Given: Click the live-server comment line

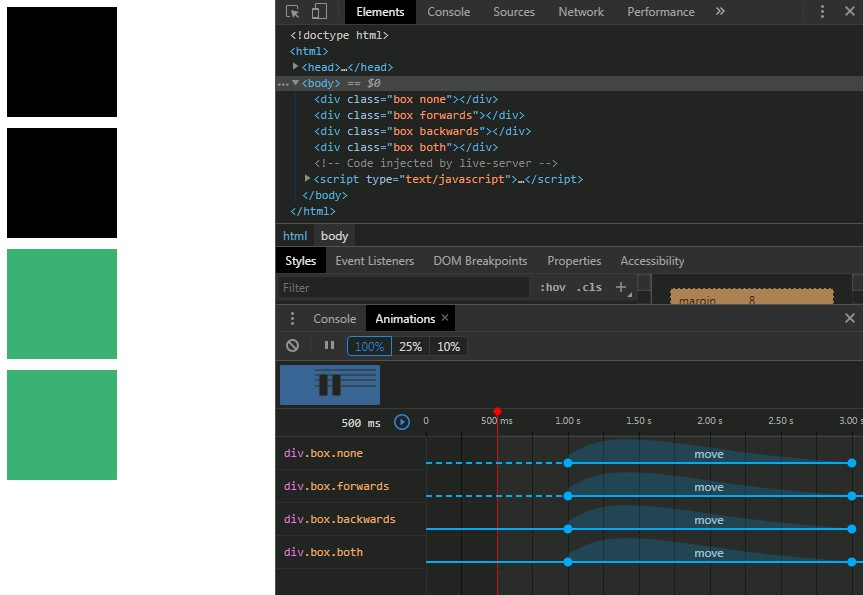Looking at the screenshot, I should 435,163.
